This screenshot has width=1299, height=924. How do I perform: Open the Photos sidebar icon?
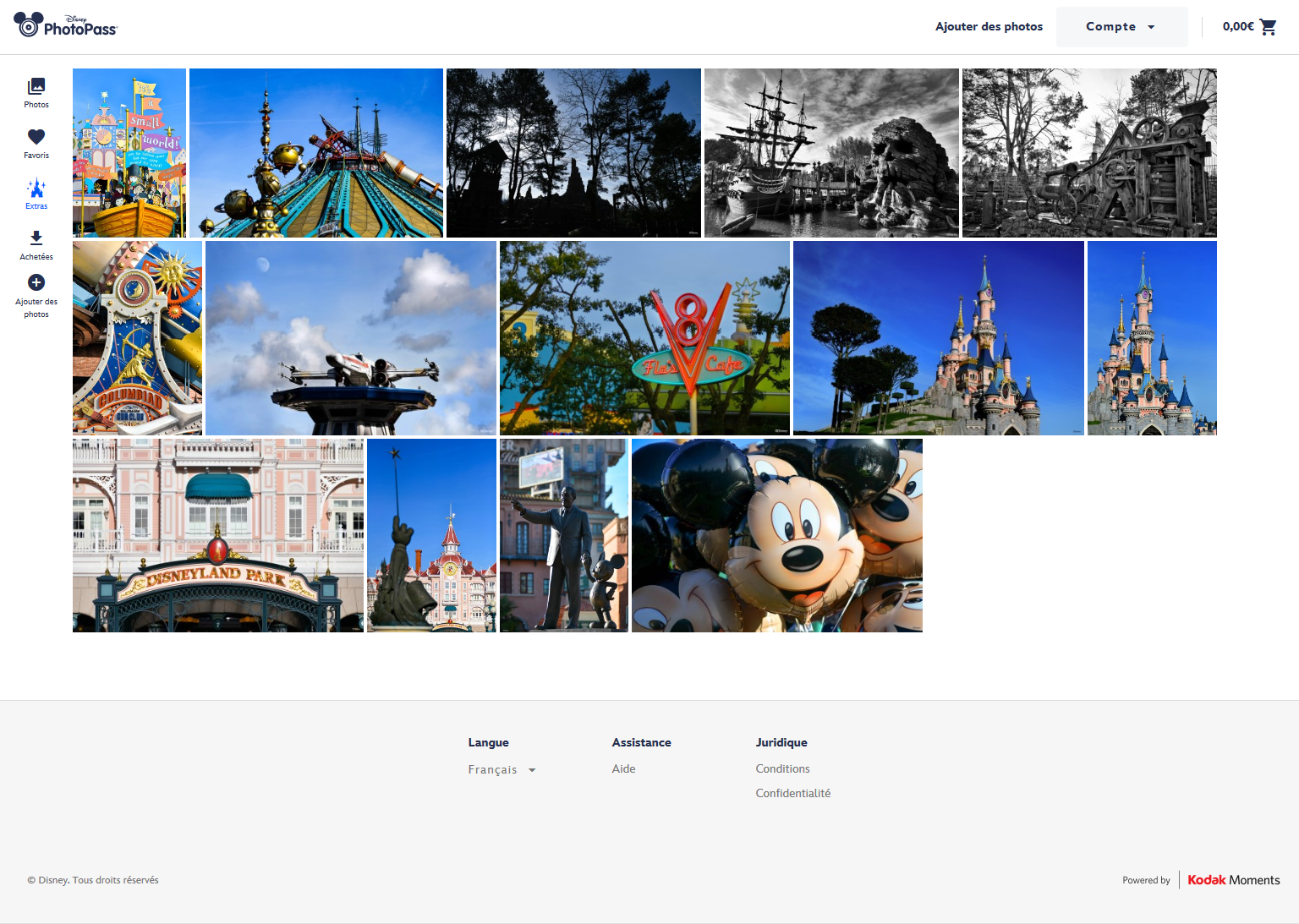[36, 93]
